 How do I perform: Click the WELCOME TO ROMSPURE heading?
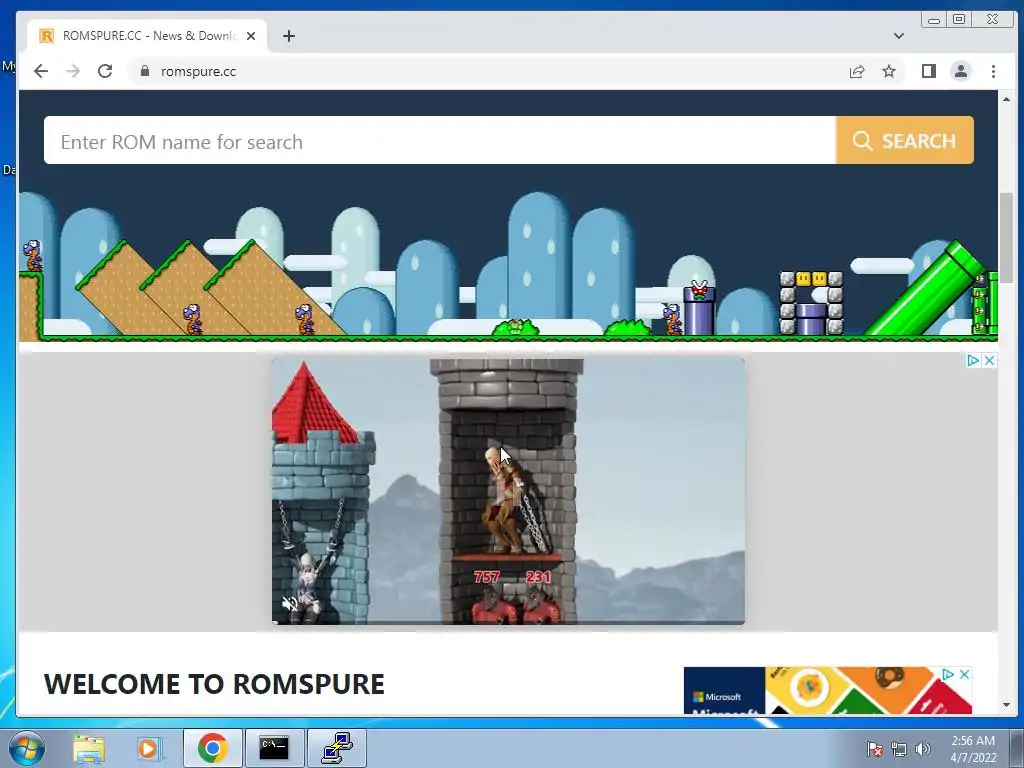pyautogui.click(x=214, y=684)
